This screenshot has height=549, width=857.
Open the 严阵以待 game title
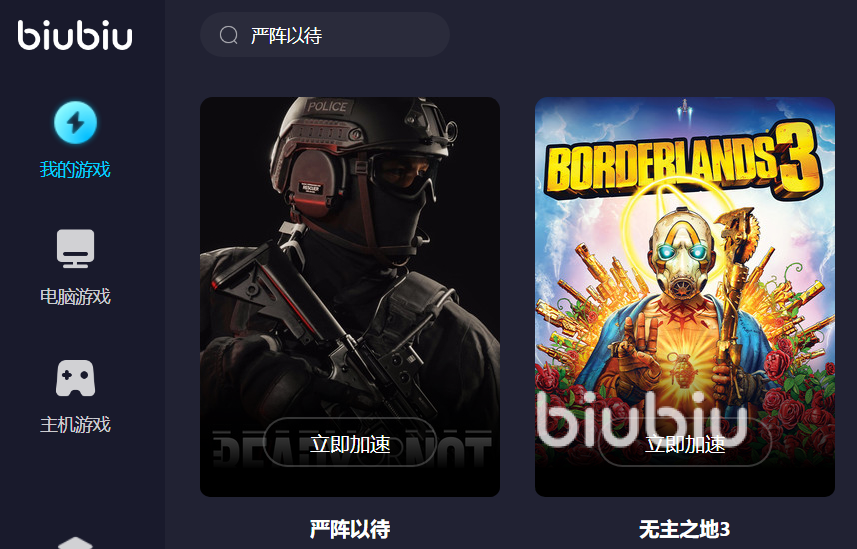[x=350, y=529]
